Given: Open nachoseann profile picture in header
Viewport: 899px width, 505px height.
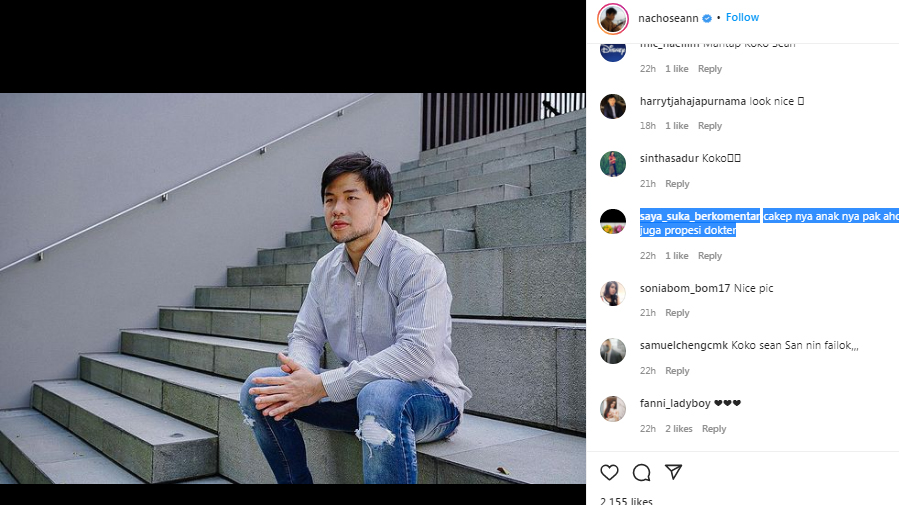Looking at the screenshot, I should (x=613, y=18).
